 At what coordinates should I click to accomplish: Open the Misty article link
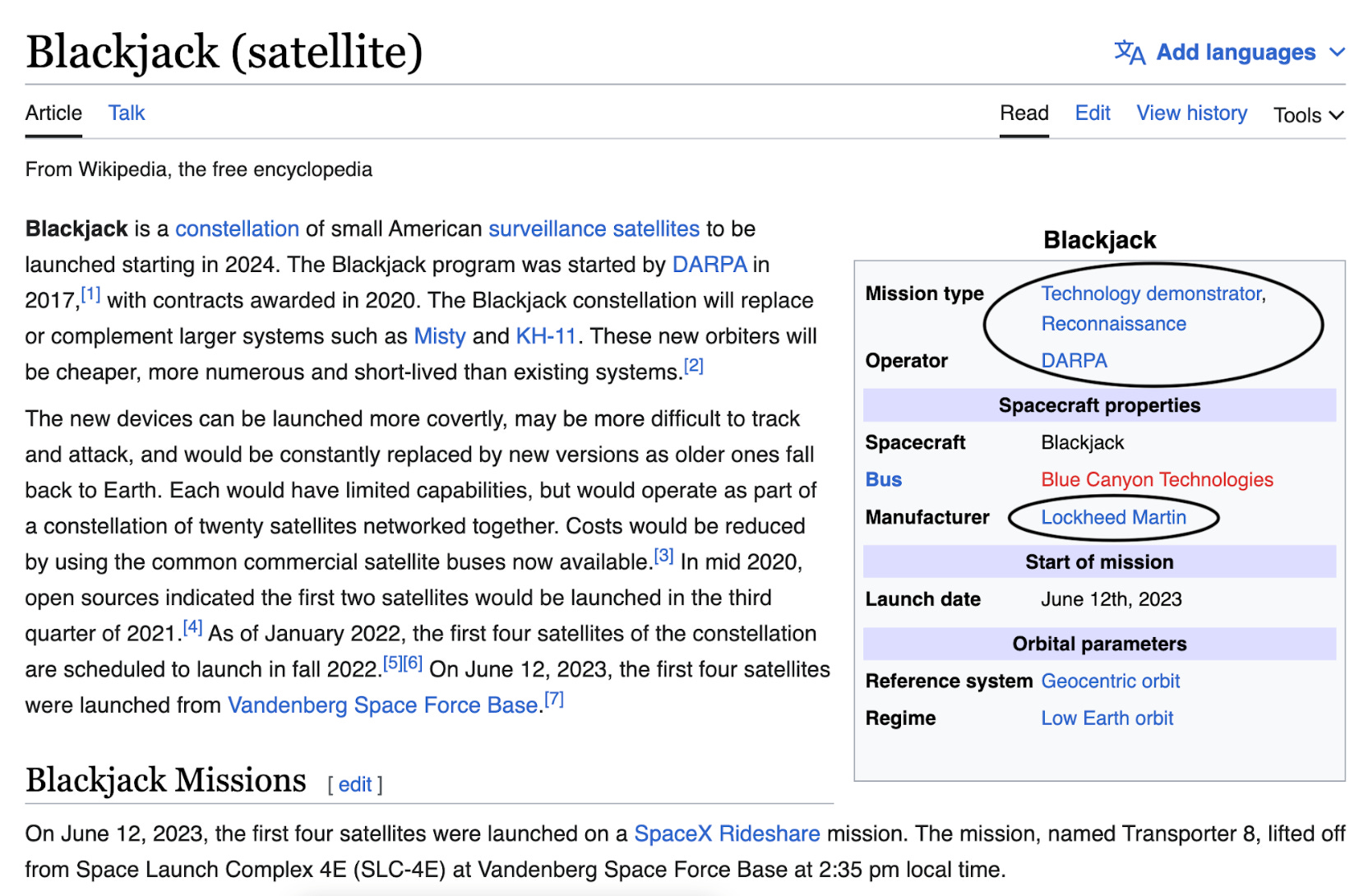click(x=440, y=336)
